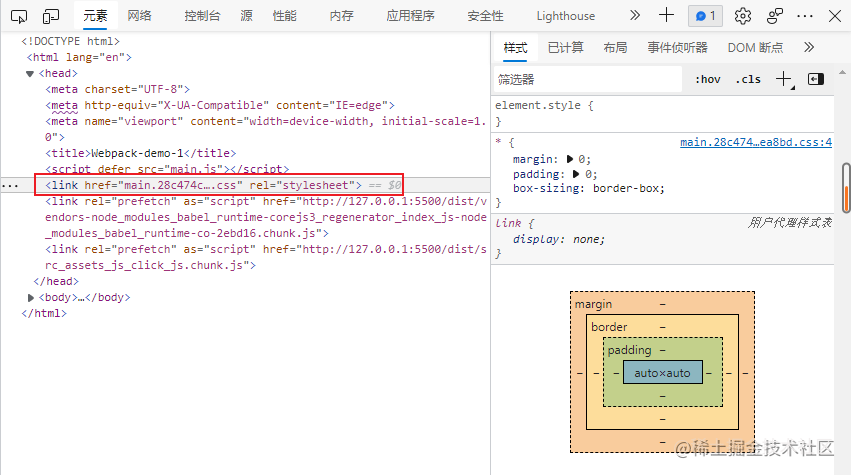
Task: Activate the inspect element picker icon
Action: click(x=19, y=16)
